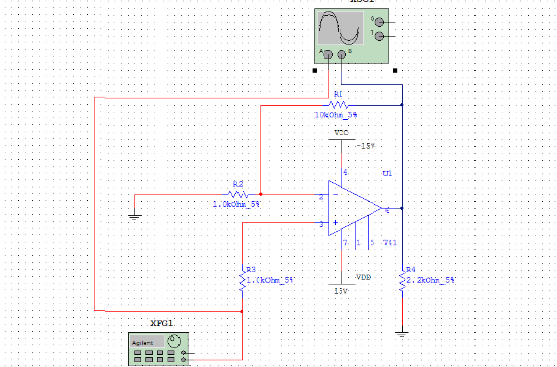Click the oscilloscope waveform display
This screenshot has height=367, width=557.
tap(340, 28)
